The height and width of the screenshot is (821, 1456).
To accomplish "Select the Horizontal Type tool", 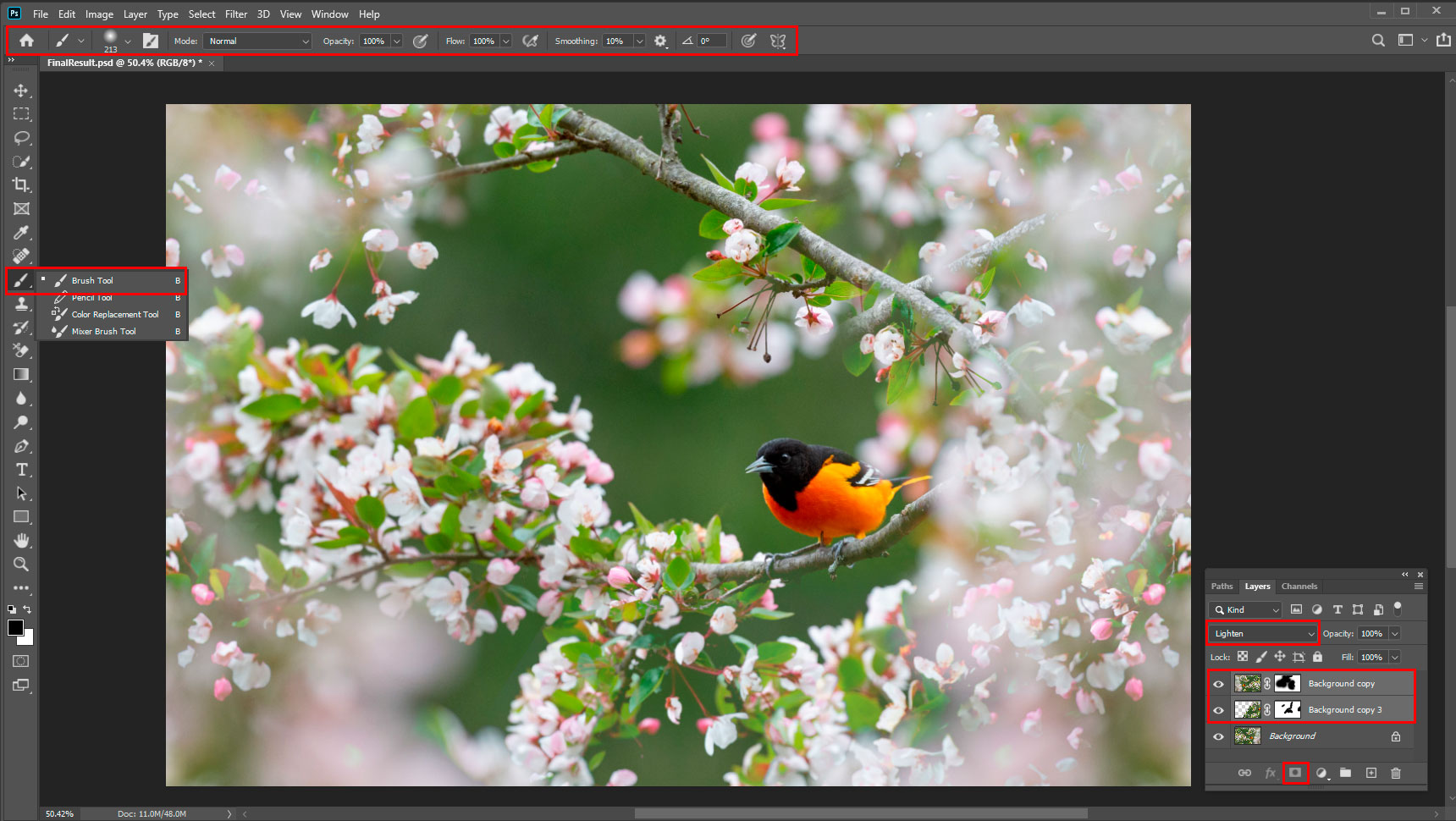I will pos(21,470).
